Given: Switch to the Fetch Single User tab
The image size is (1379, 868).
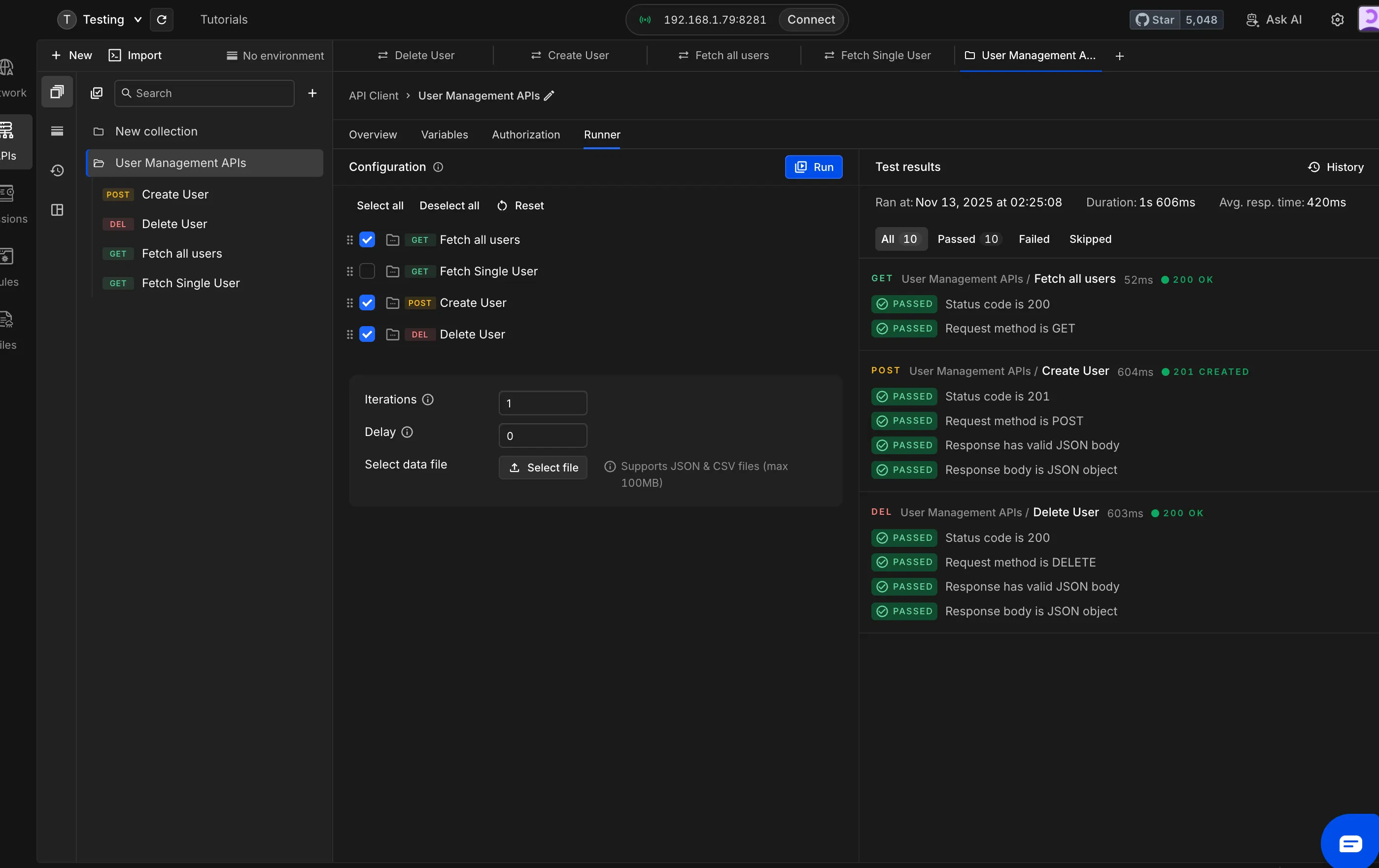Looking at the screenshot, I should click(877, 56).
